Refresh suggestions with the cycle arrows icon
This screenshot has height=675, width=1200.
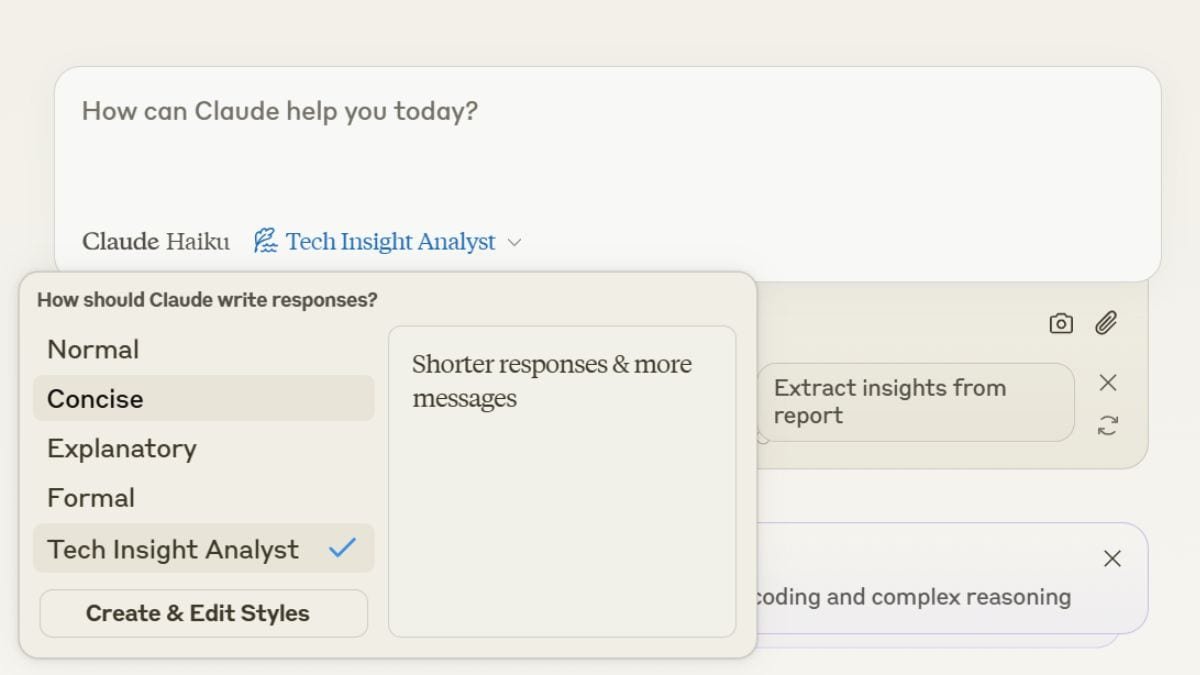pyautogui.click(x=1107, y=426)
